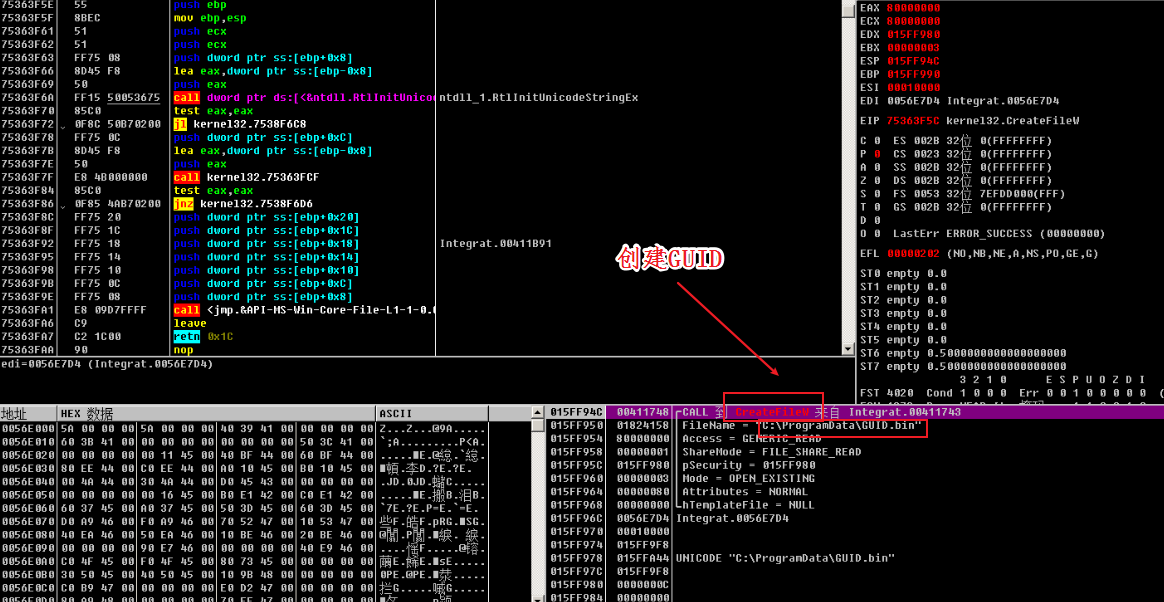Click the EDX register value 015FF980
Screen dimensions: 1164x602
pyautogui.click(x=913, y=34)
